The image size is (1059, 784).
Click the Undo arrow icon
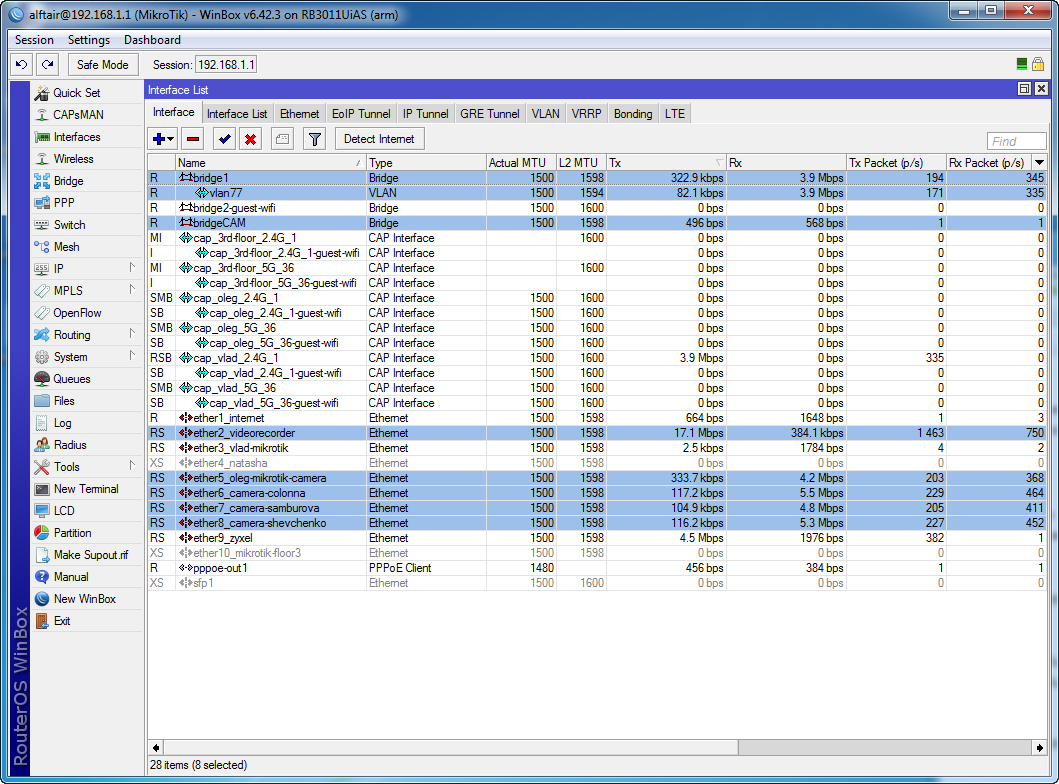(x=22, y=65)
